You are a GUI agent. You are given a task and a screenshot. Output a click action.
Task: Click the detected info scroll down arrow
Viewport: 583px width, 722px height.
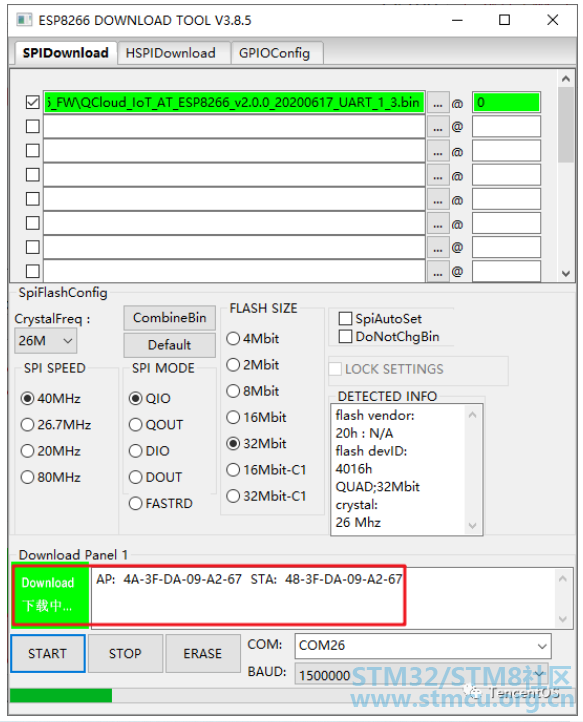[x=472, y=525]
